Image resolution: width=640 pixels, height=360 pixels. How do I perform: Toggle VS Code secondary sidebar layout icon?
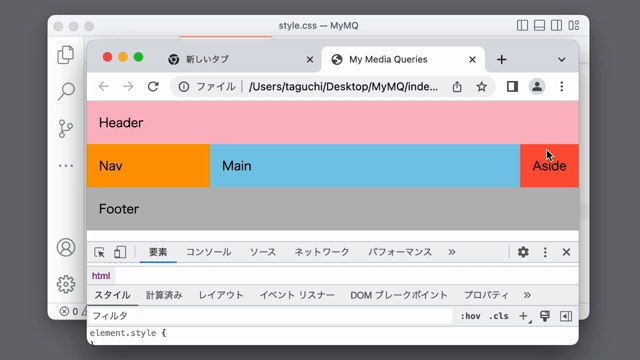(556, 25)
